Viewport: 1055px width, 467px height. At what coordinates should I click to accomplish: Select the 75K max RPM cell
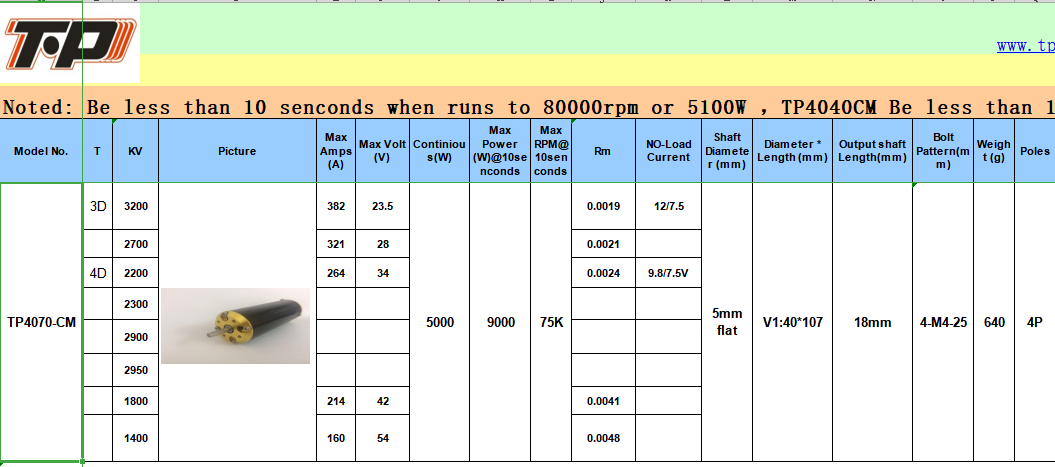pyautogui.click(x=551, y=322)
